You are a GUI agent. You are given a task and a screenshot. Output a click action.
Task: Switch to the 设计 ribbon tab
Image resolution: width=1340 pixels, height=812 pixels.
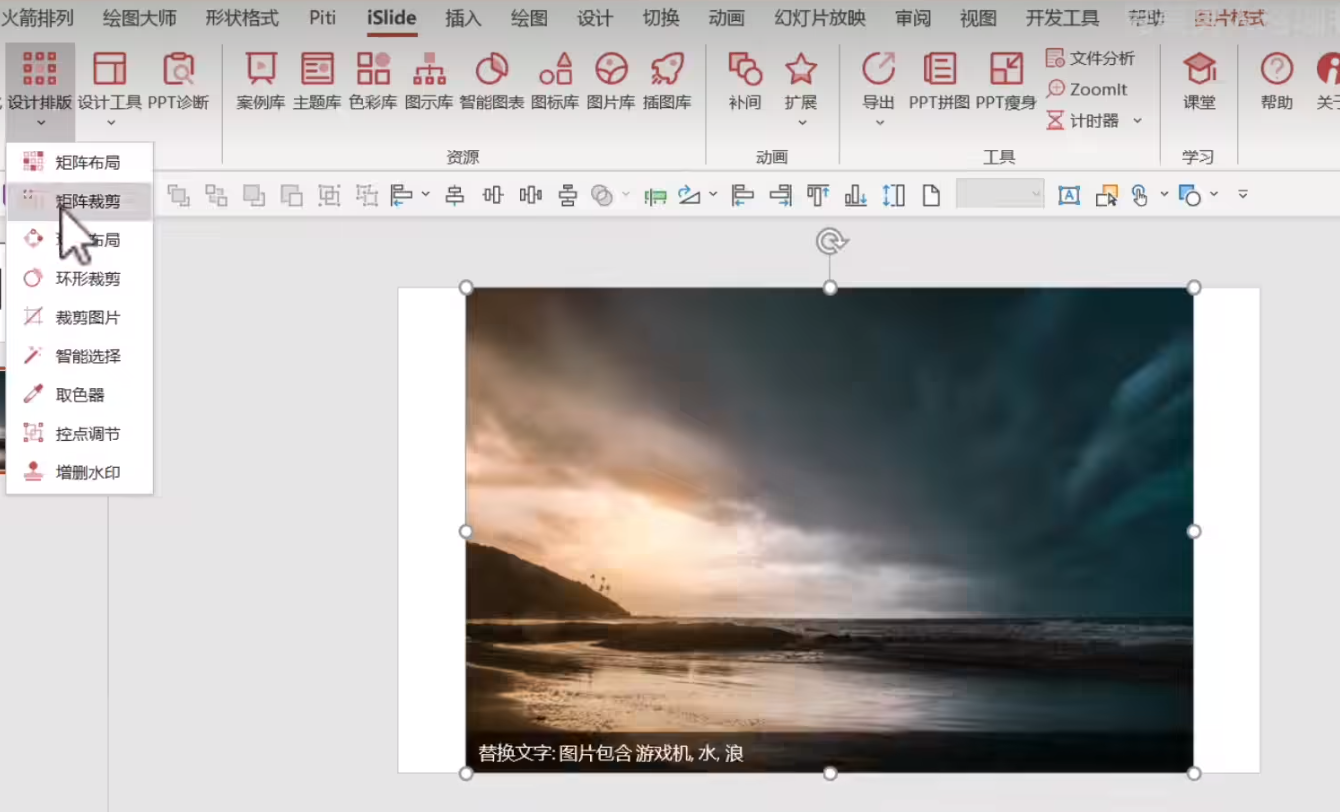(x=595, y=18)
